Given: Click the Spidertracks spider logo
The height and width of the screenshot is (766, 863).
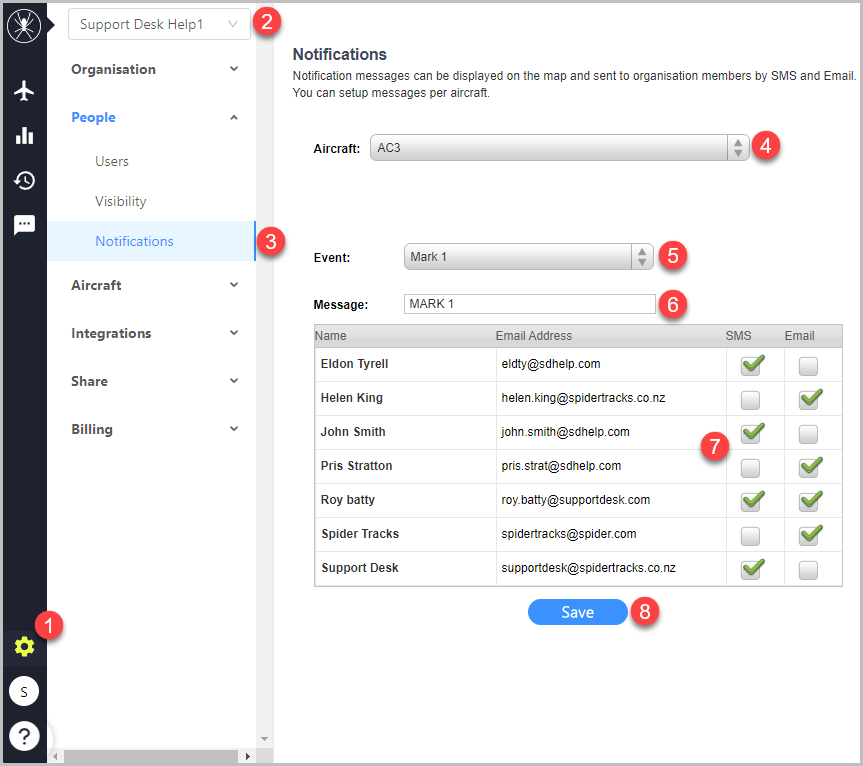Looking at the screenshot, I should (x=23, y=26).
